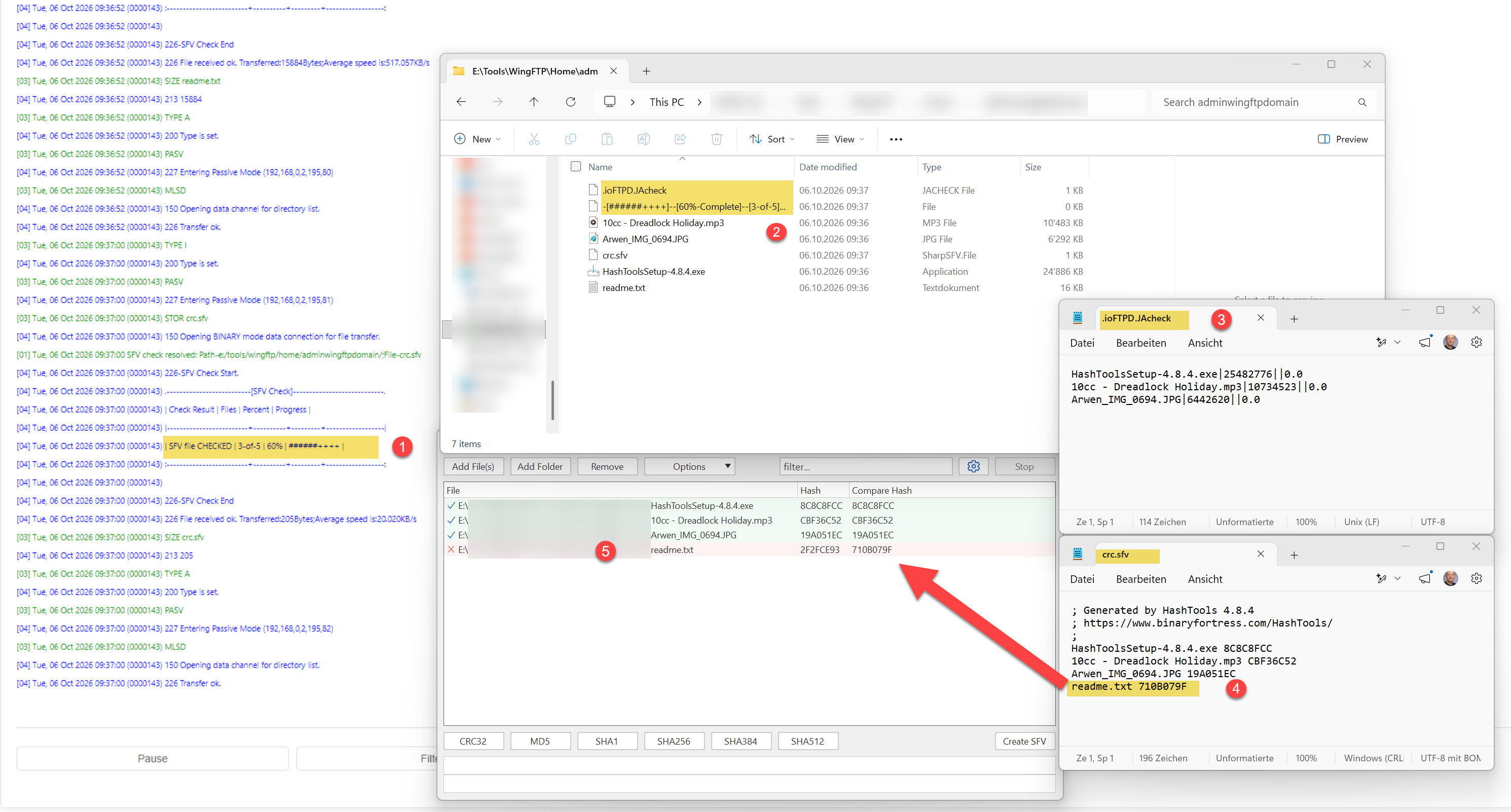This screenshot has width=1511, height=812.
Task: Click the Pause button under FTP log
Action: tap(153, 758)
